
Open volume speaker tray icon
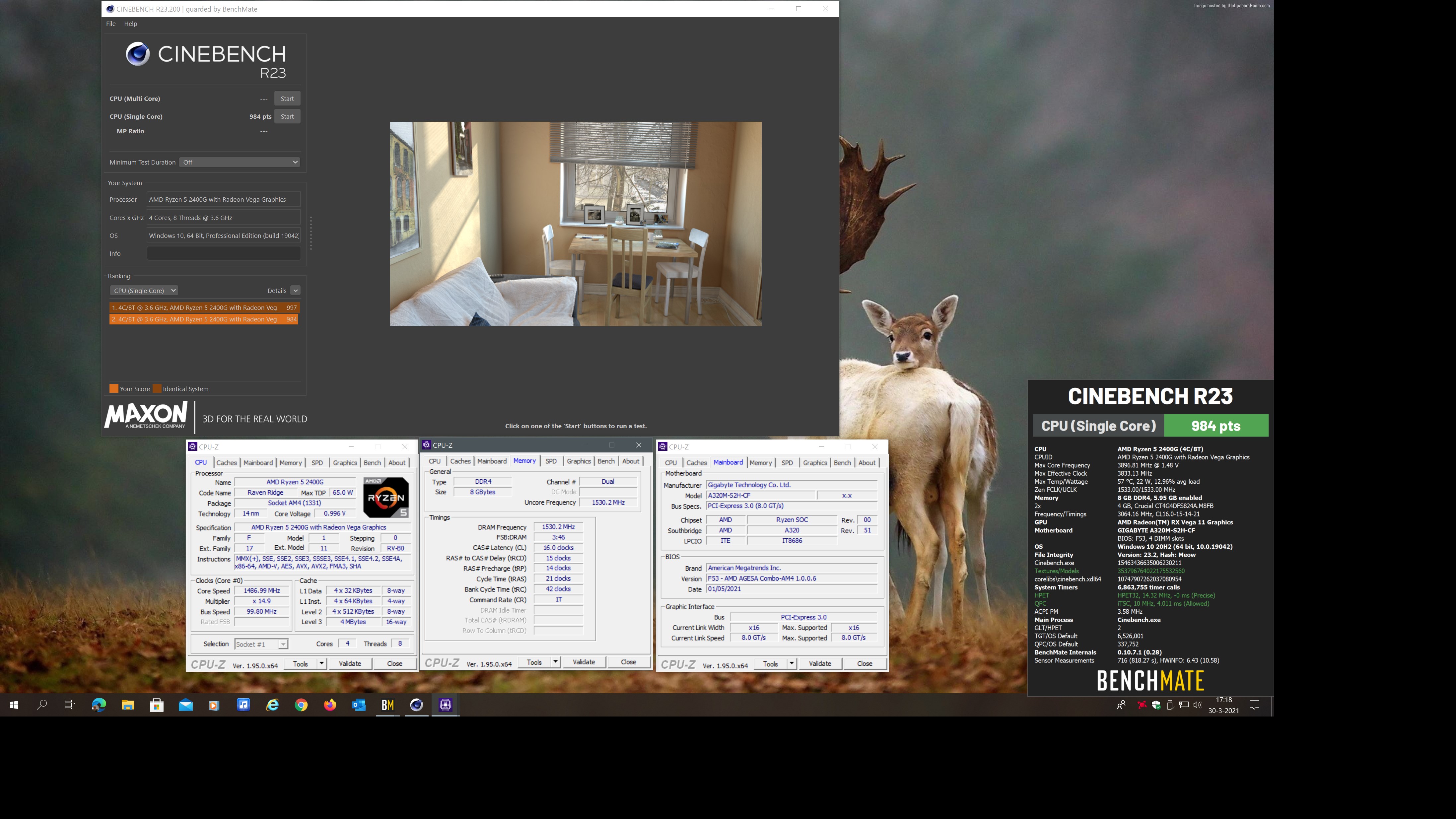coord(1197,705)
